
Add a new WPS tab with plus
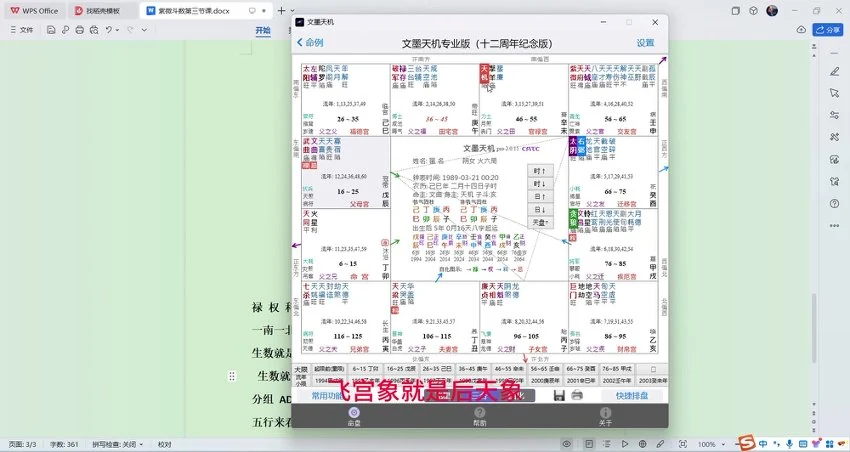(281, 11)
